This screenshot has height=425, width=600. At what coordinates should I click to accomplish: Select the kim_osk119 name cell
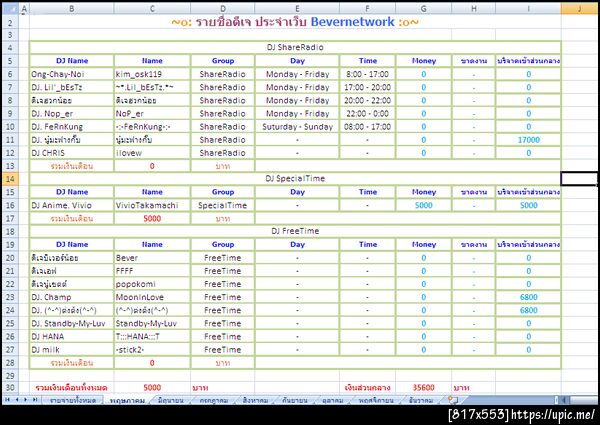(x=152, y=74)
